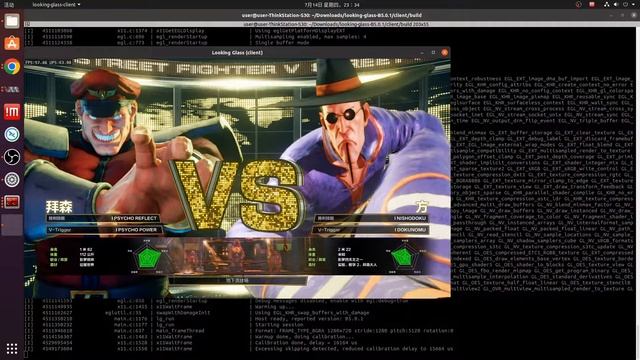This screenshot has width=640, height=360.
Task: Click the right player's green radar chart
Action: click(404, 257)
